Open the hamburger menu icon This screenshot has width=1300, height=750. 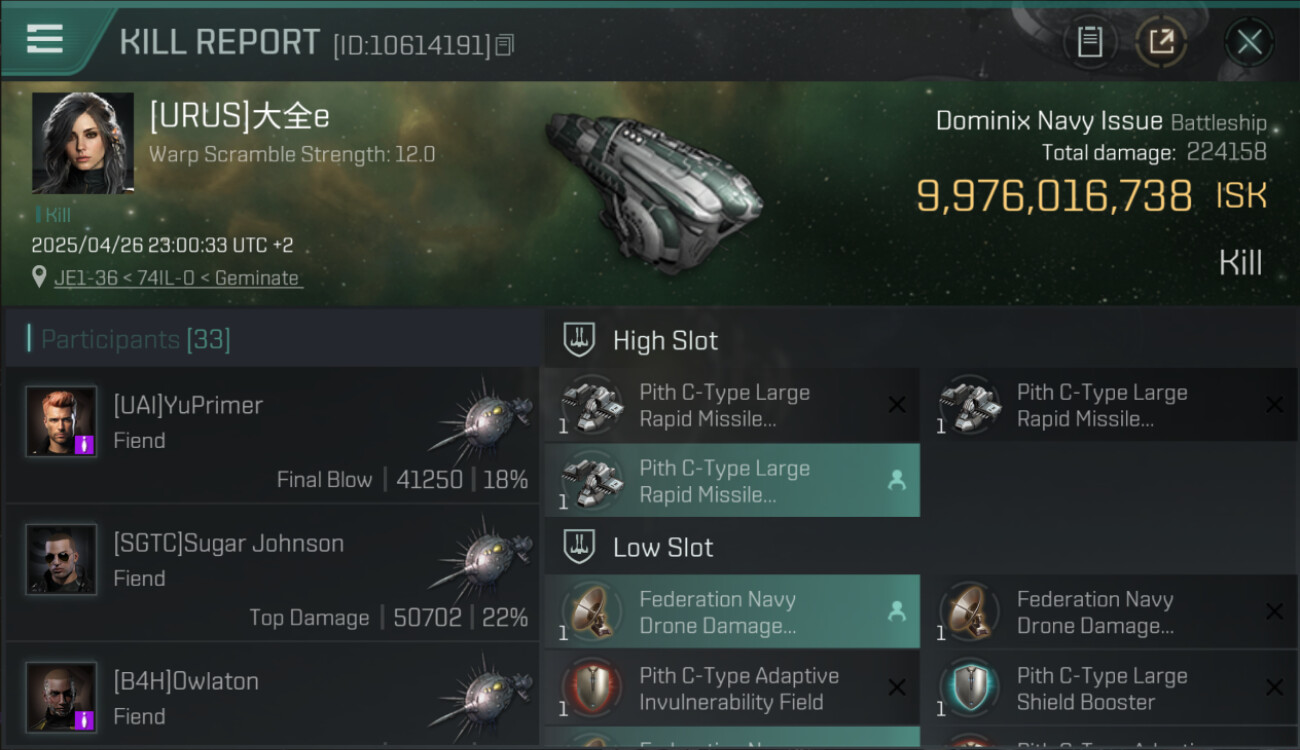tap(45, 39)
